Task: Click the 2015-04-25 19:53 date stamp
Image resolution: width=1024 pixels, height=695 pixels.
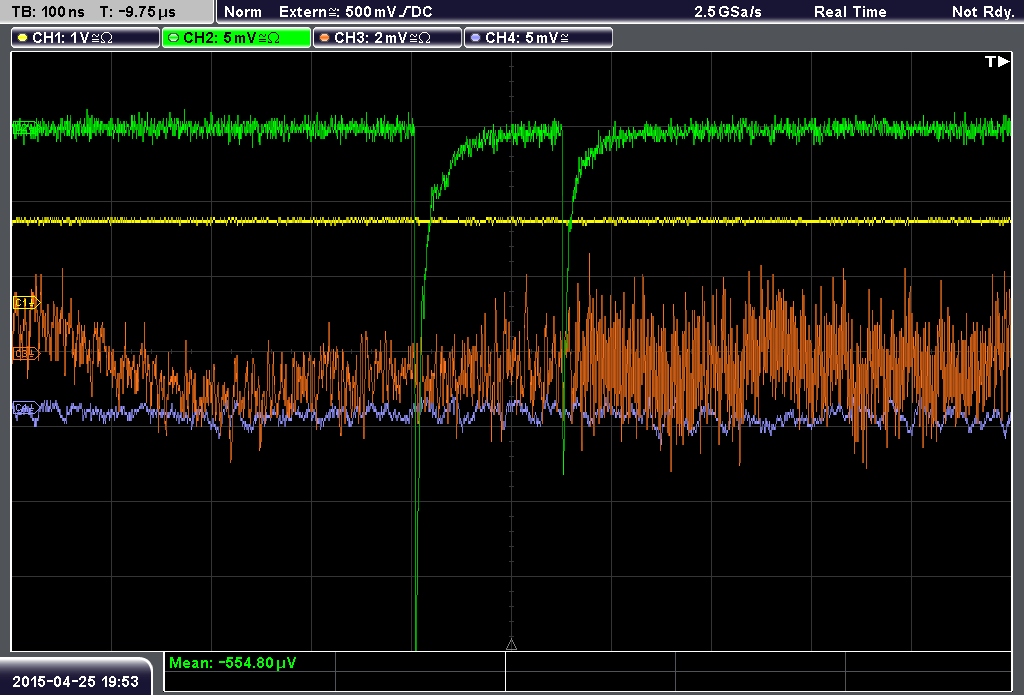Action: click(76, 681)
